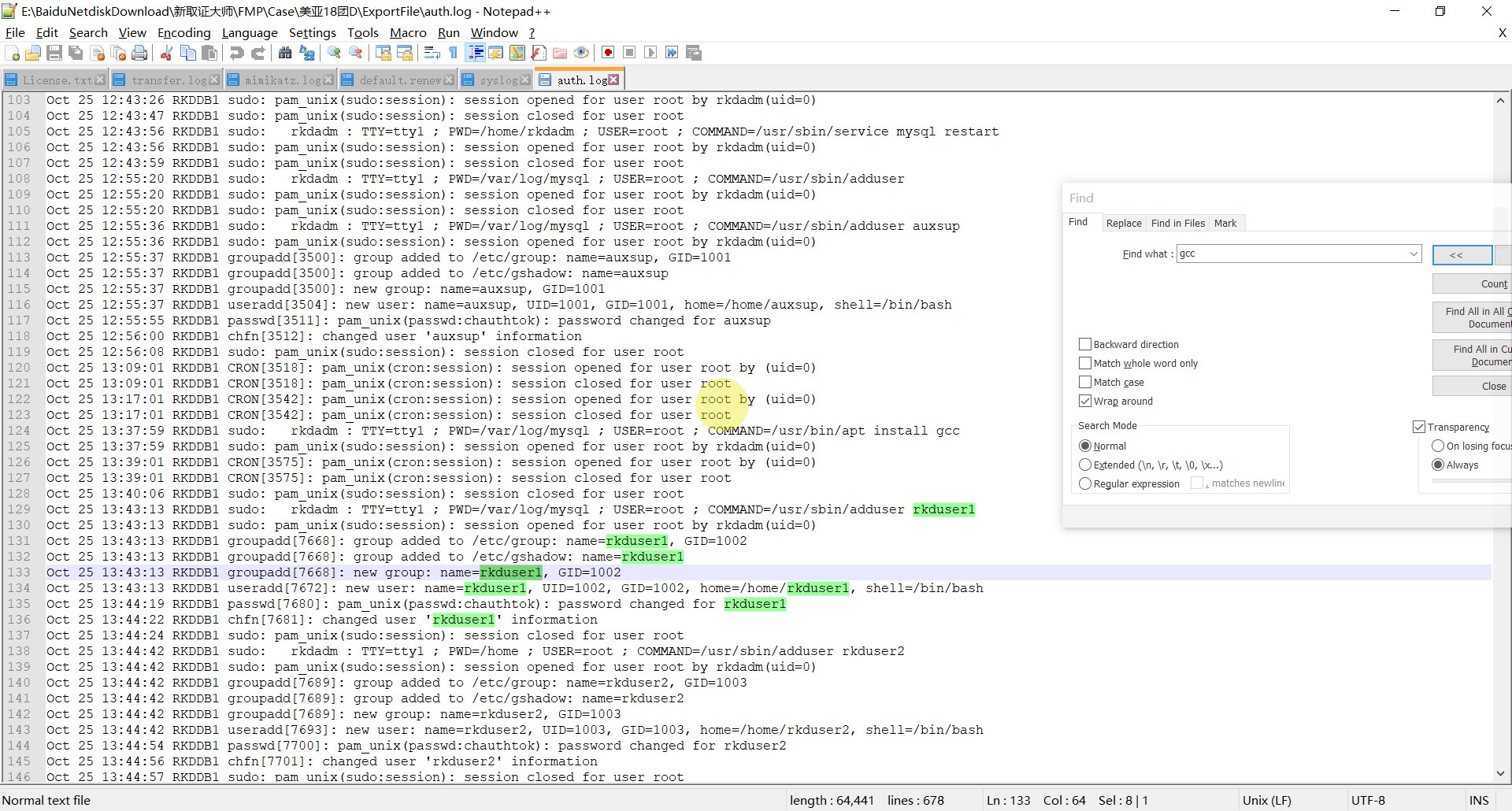
Task: Click the Open file folder icon
Action: pos(33,53)
